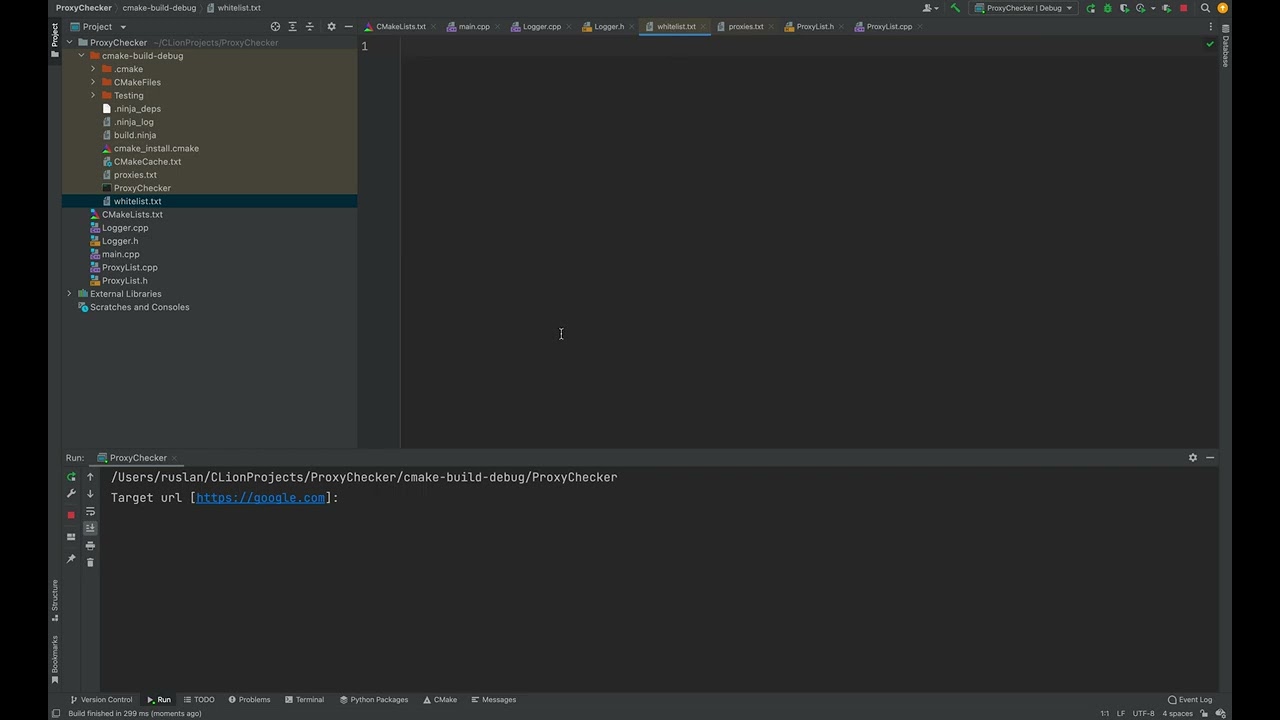Expand the CMakeFiles folder
The image size is (1280, 720).
tap(93, 82)
